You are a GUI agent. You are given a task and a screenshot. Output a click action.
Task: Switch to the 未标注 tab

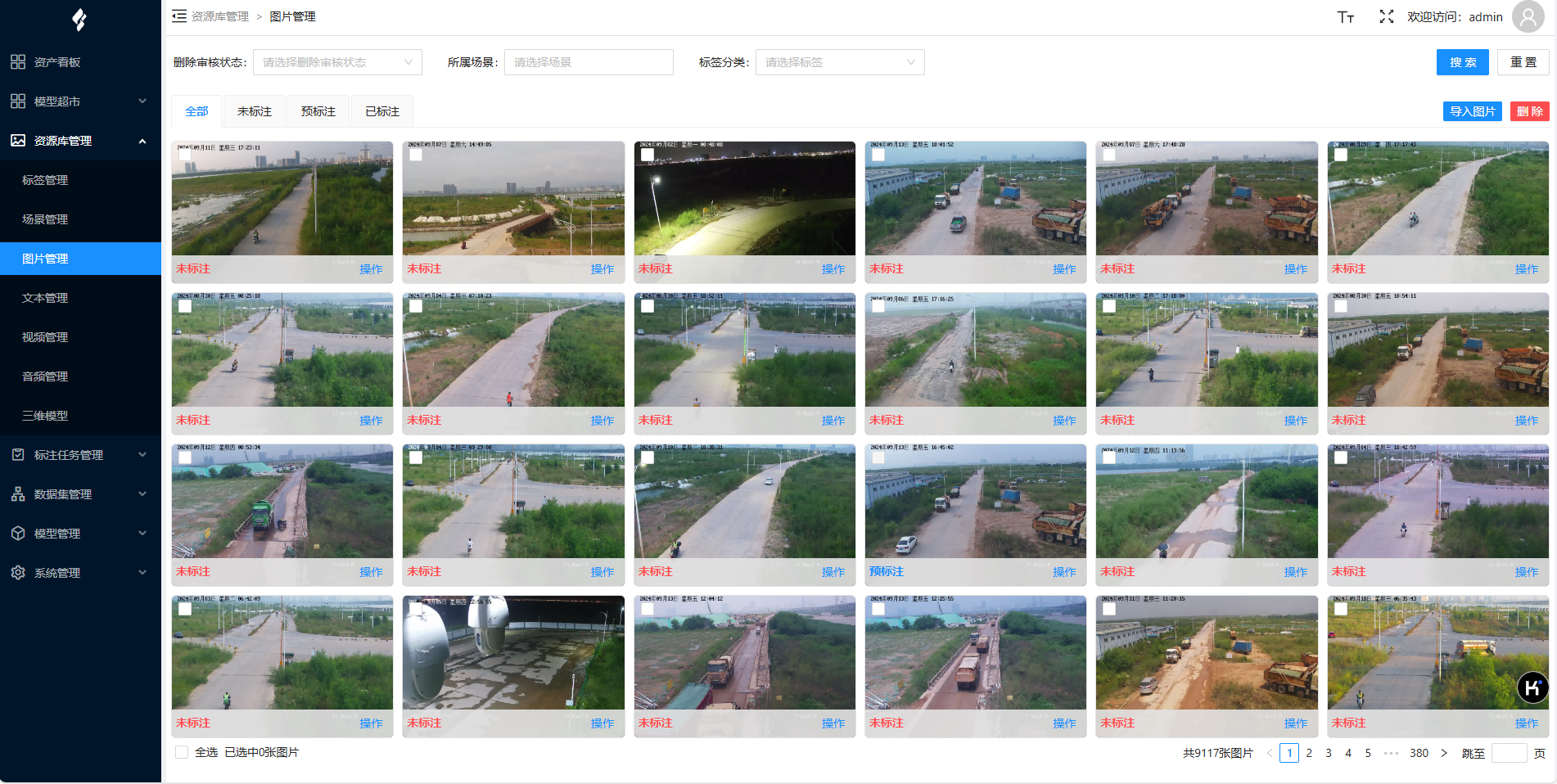[x=254, y=111]
